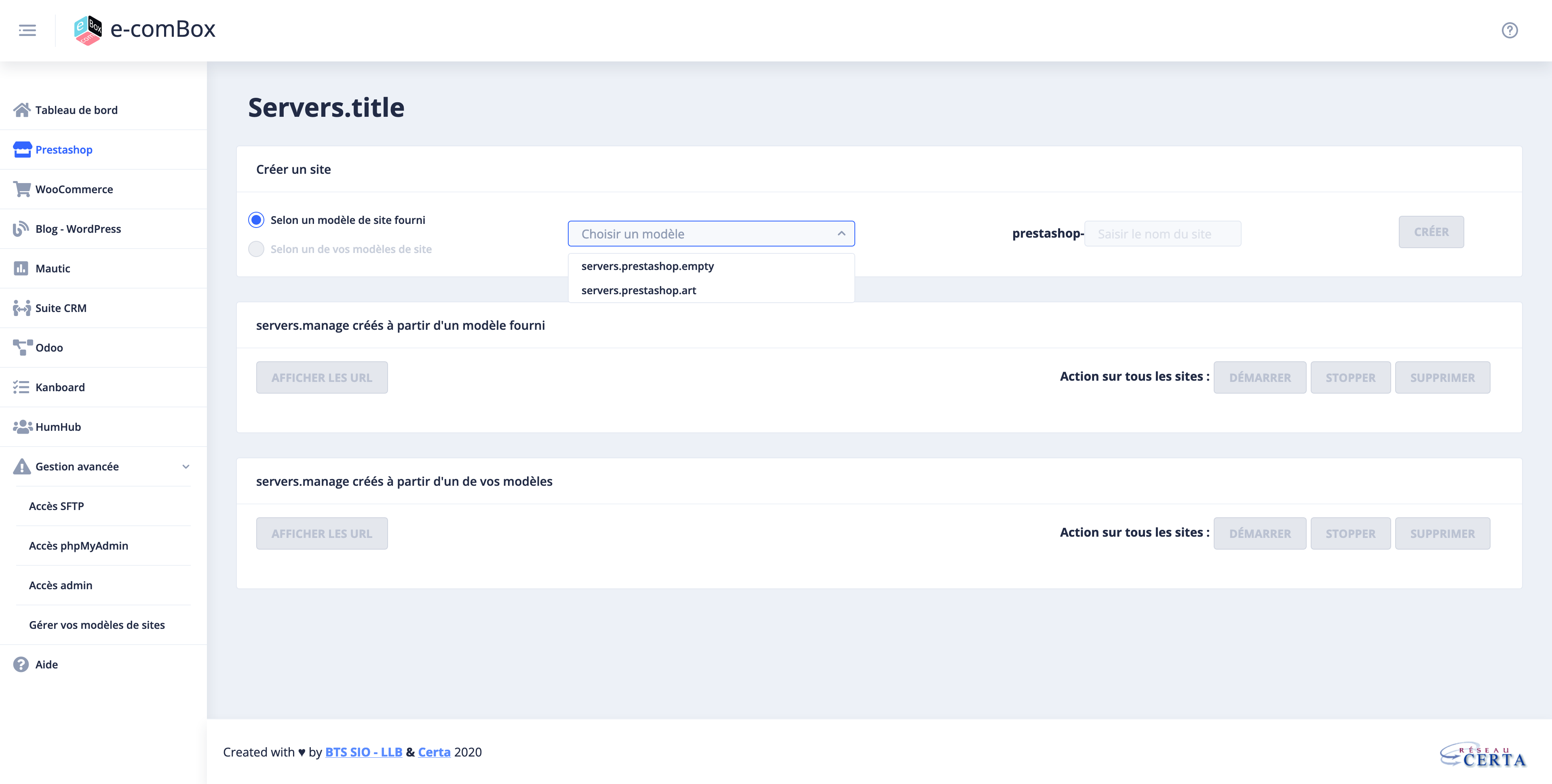
Task: Open Kanboard menu item
Action: (x=103, y=387)
